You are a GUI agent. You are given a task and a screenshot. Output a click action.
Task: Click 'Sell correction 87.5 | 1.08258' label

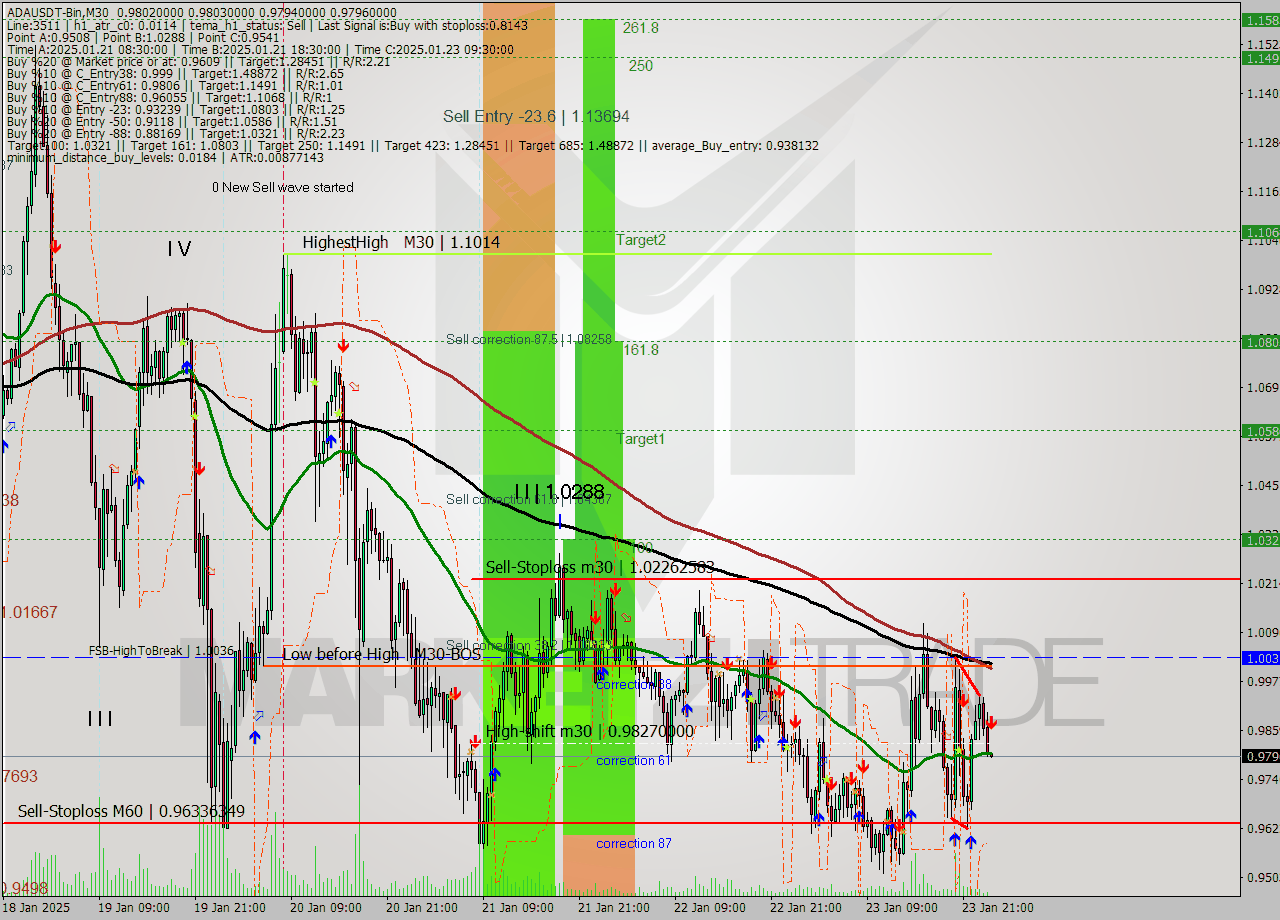(x=528, y=340)
